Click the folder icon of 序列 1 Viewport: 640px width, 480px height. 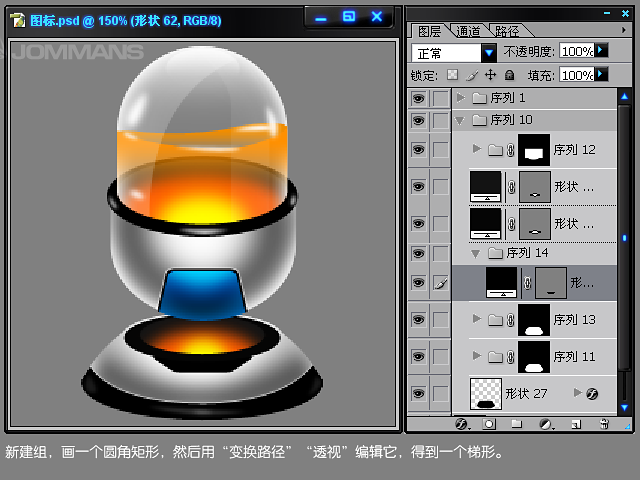point(479,98)
